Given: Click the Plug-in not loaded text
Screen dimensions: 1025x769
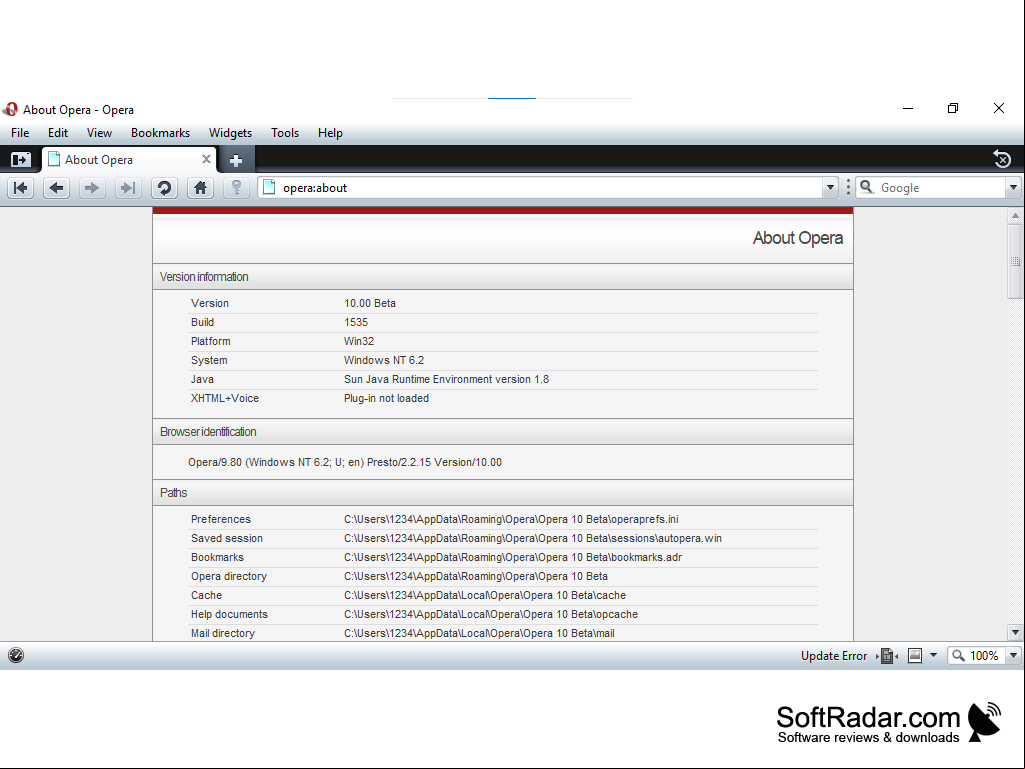Looking at the screenshot, I should pyautogui.click(x=386, y=398).
